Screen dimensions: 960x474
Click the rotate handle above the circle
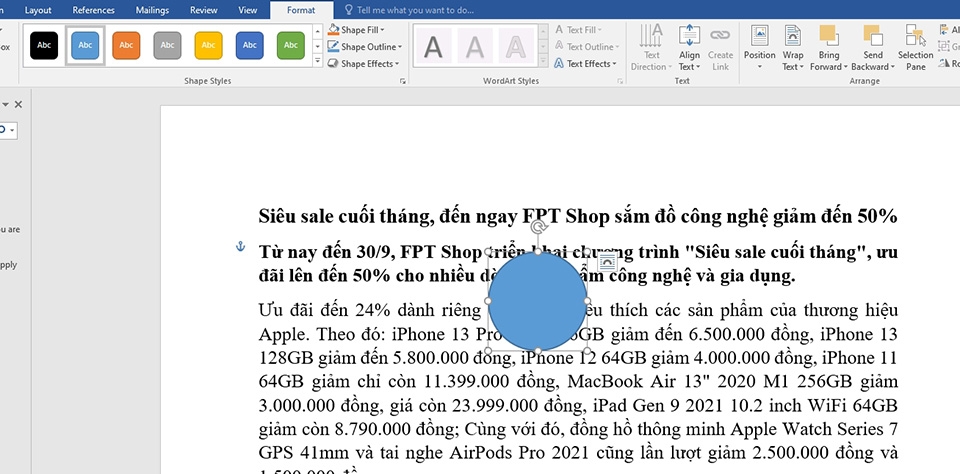pyautogui.click(x=538, y=228)
